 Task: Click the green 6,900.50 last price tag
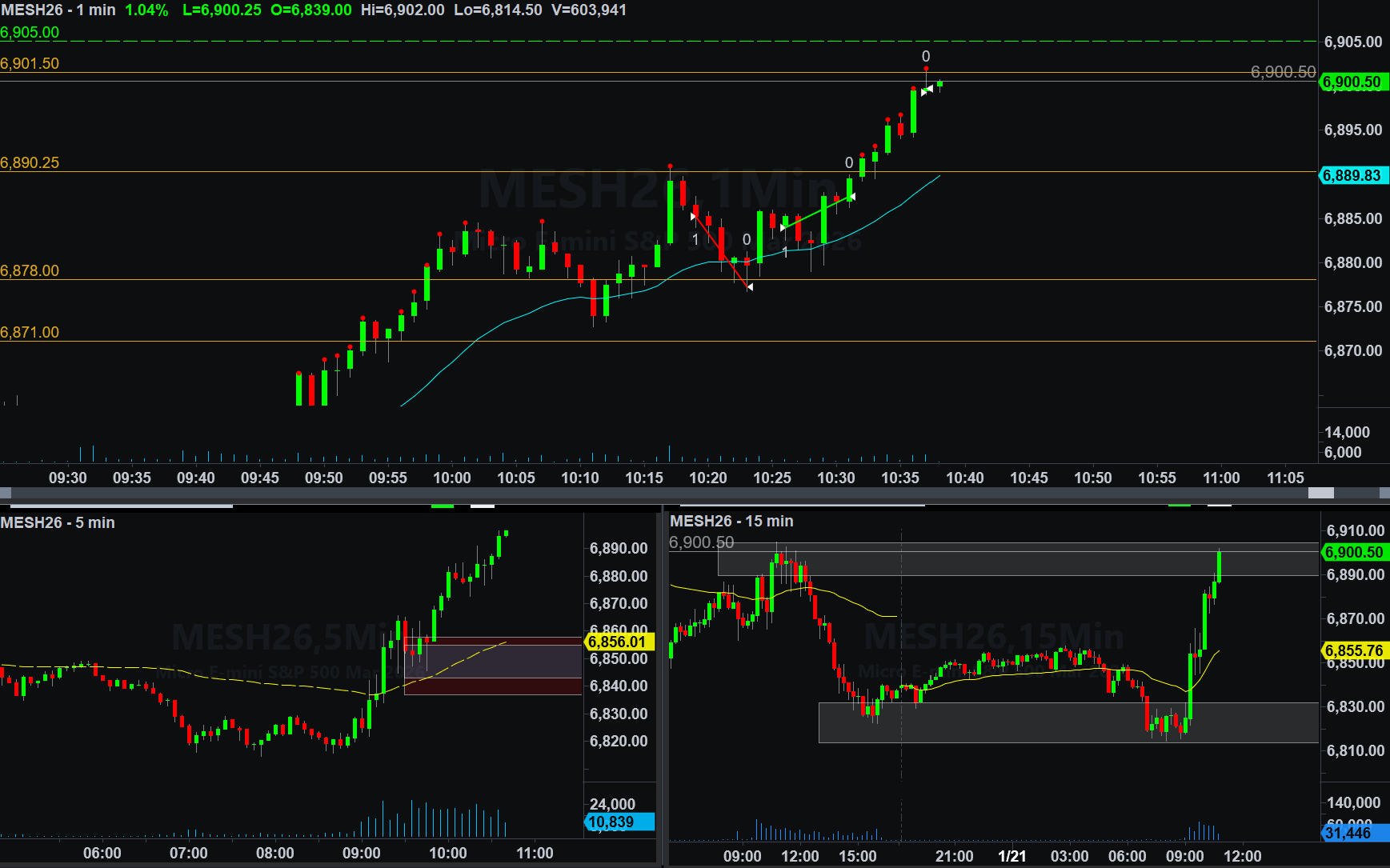(1352, 82)
